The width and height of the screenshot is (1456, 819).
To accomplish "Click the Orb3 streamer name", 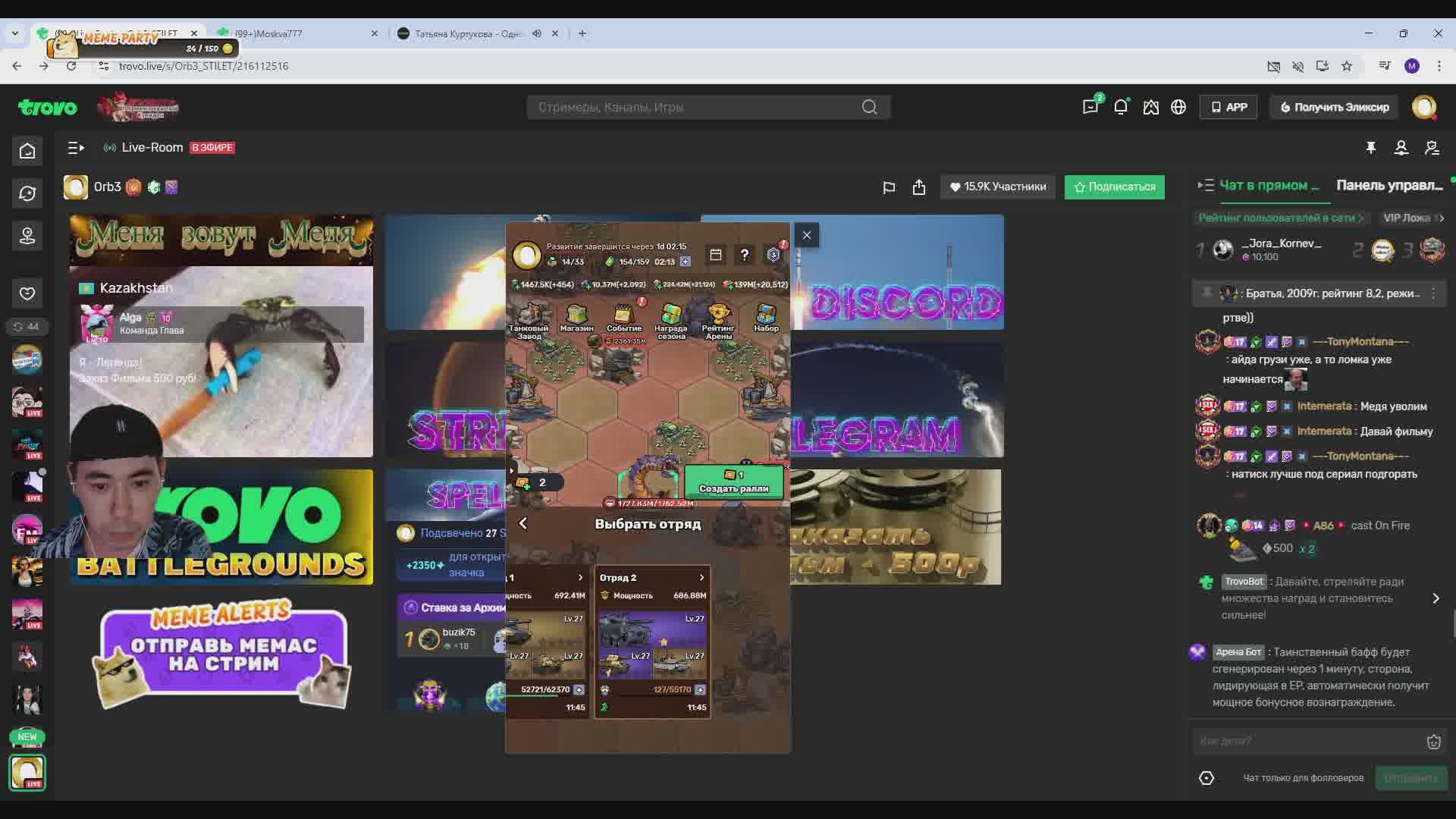I will click(108, 187).
